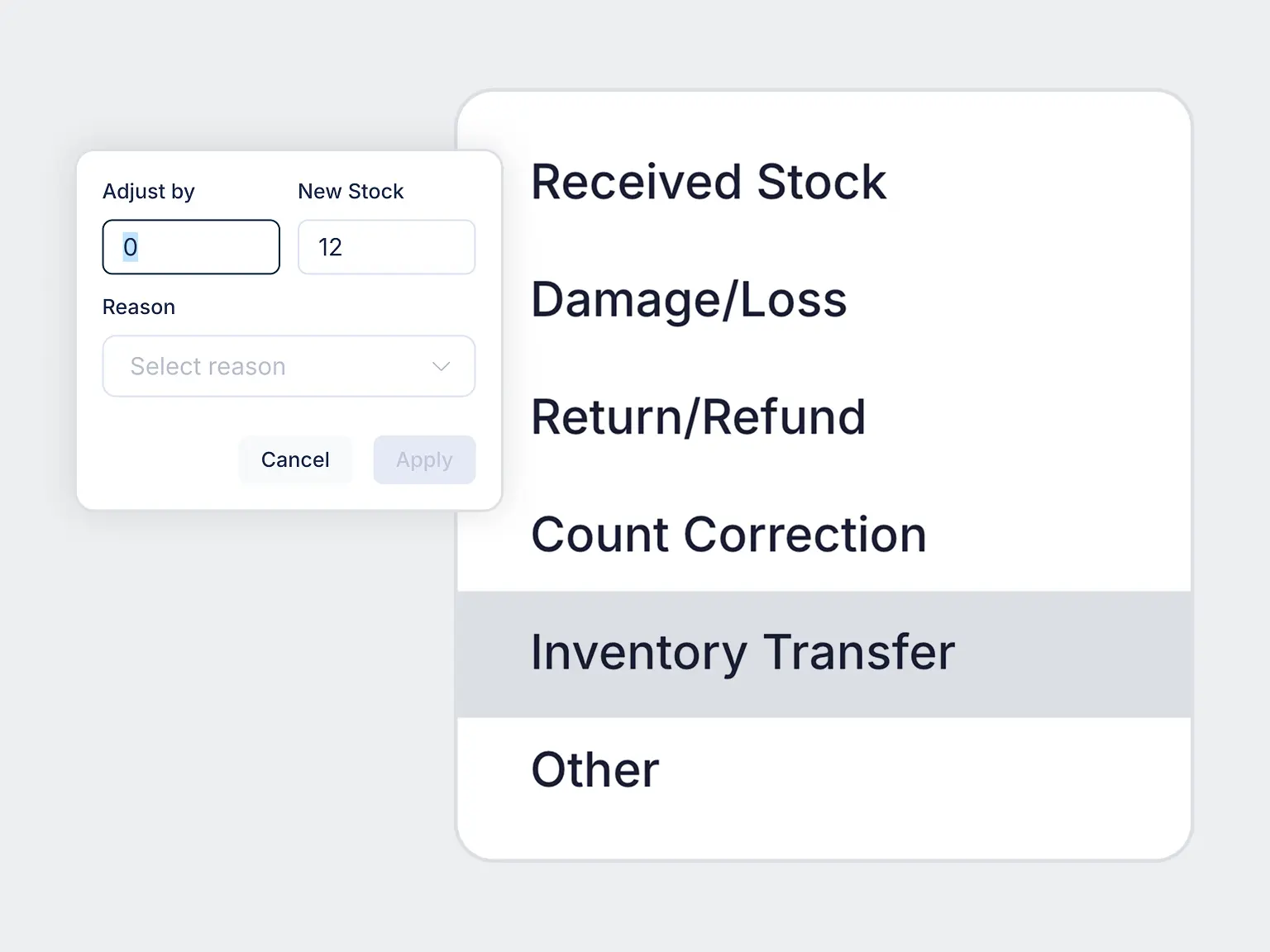Click the "Adjust by" field label
1270x952 pixels.
coord(149,192)
